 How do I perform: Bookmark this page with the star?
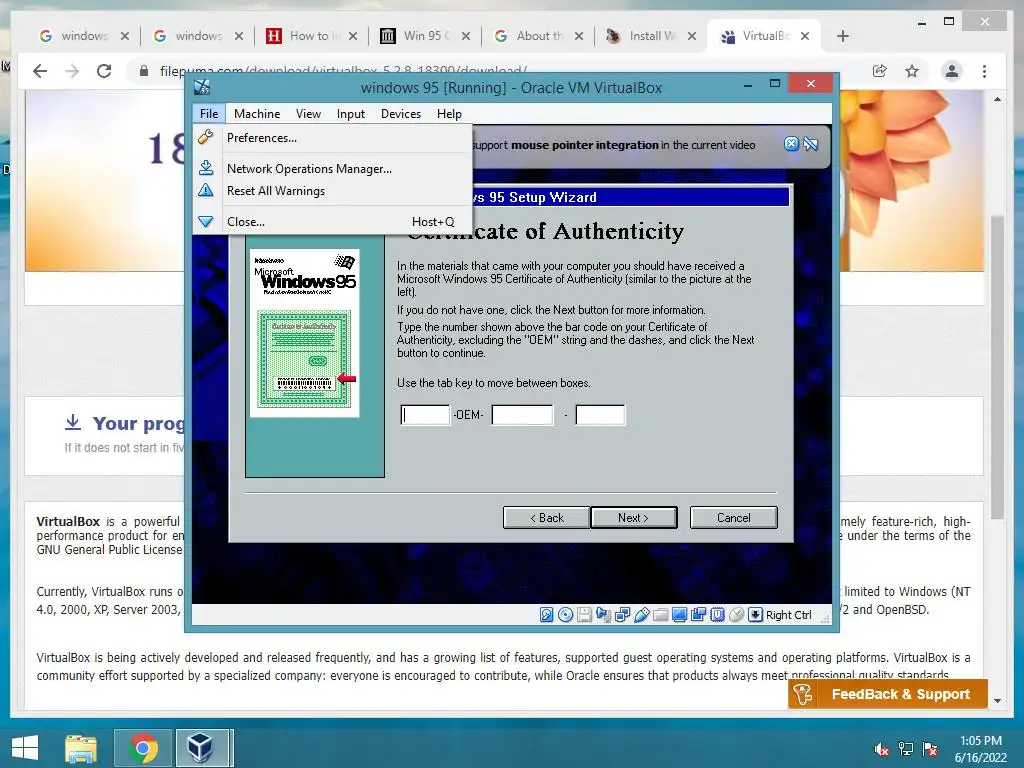point(912,71)
